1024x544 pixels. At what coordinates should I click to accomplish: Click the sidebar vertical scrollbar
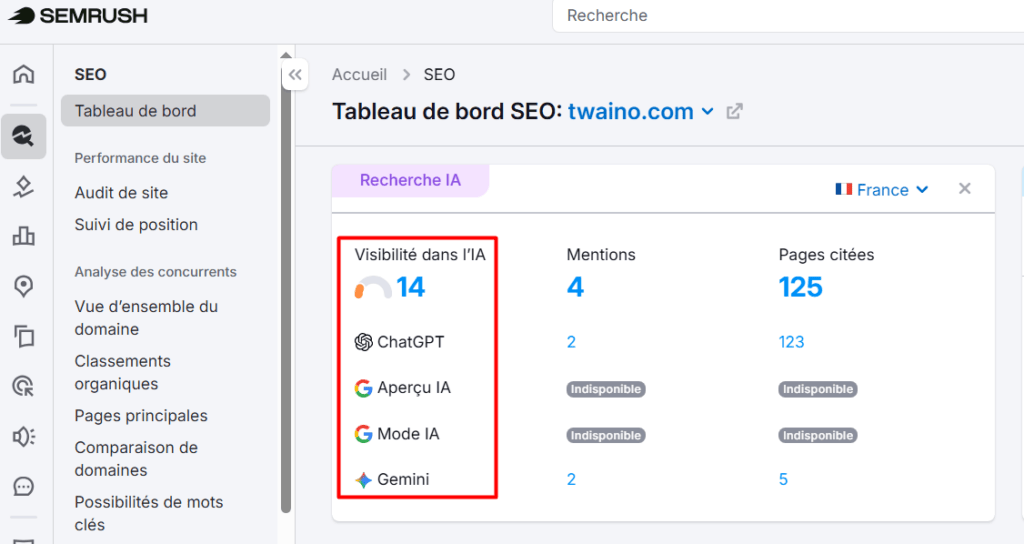click(286, 287)
